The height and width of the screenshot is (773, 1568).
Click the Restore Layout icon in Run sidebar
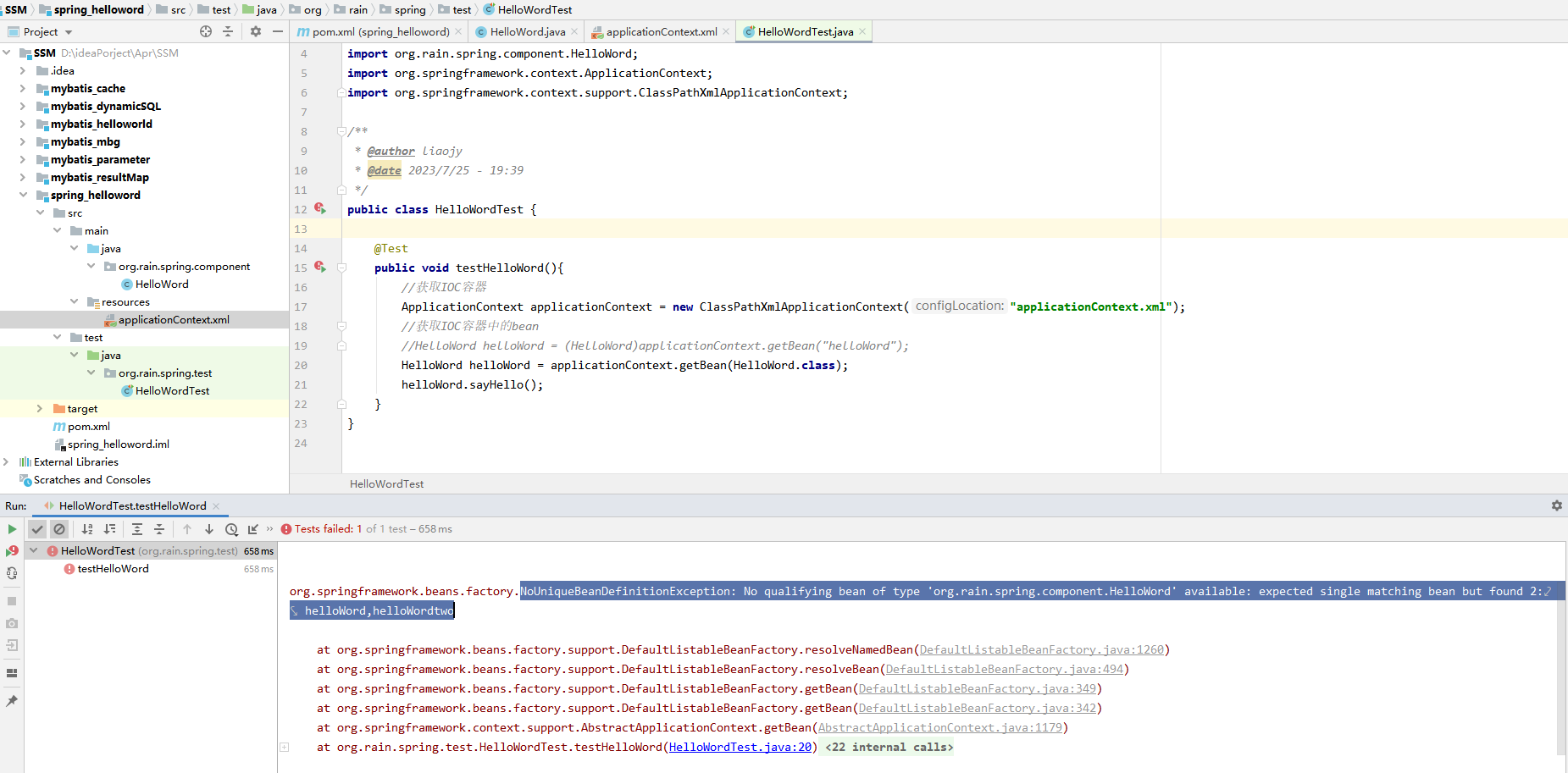[x=12, y=673]
